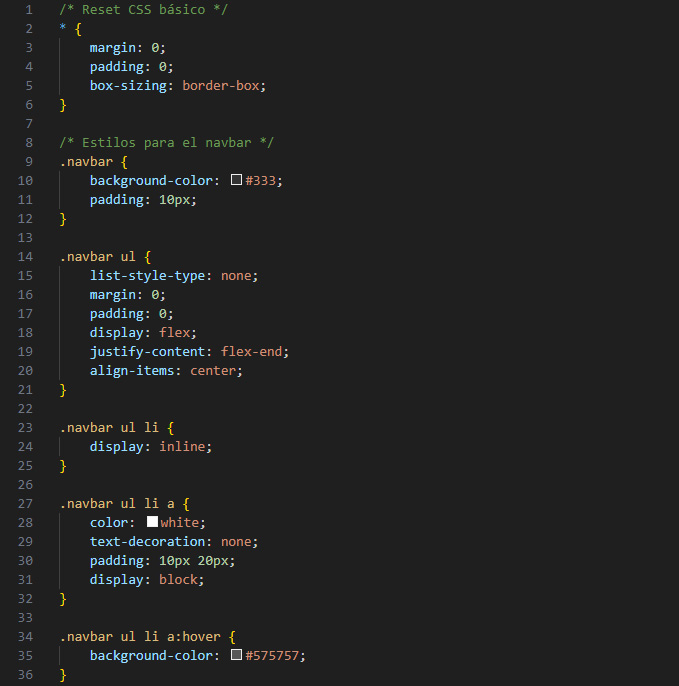This screenshot has width=679, height=686.
Task: Place cursor on 'align-items' property
Action: point(131,371)
